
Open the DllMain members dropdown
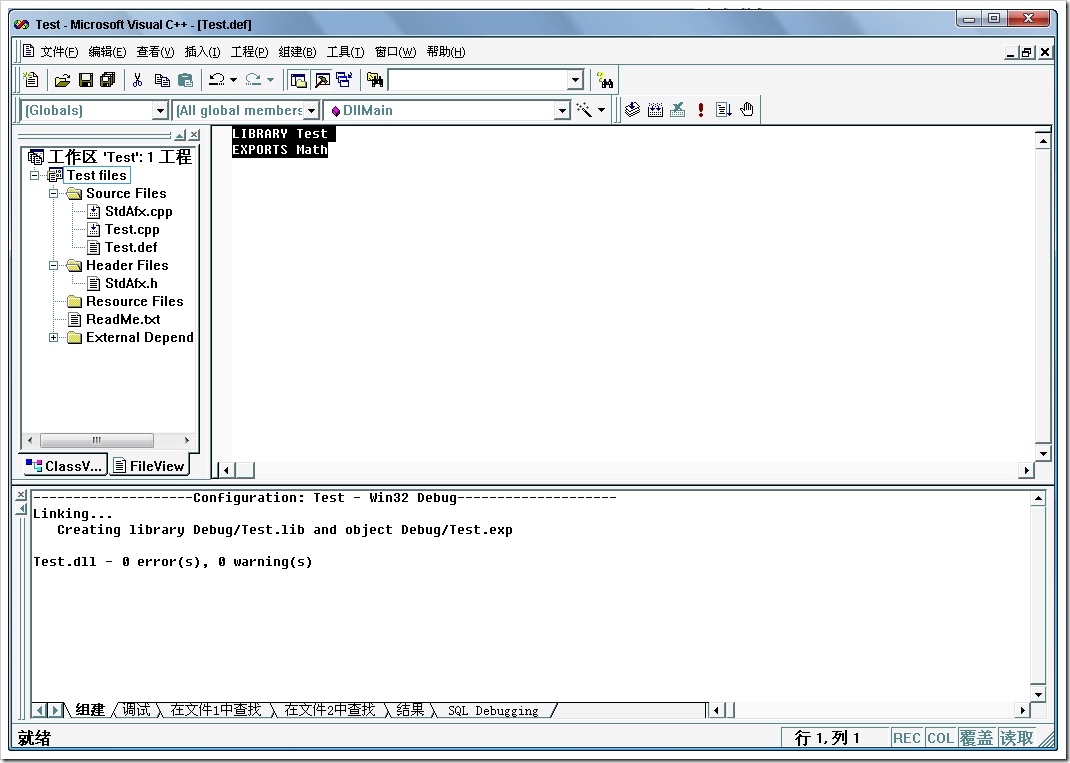click(562, 111)
